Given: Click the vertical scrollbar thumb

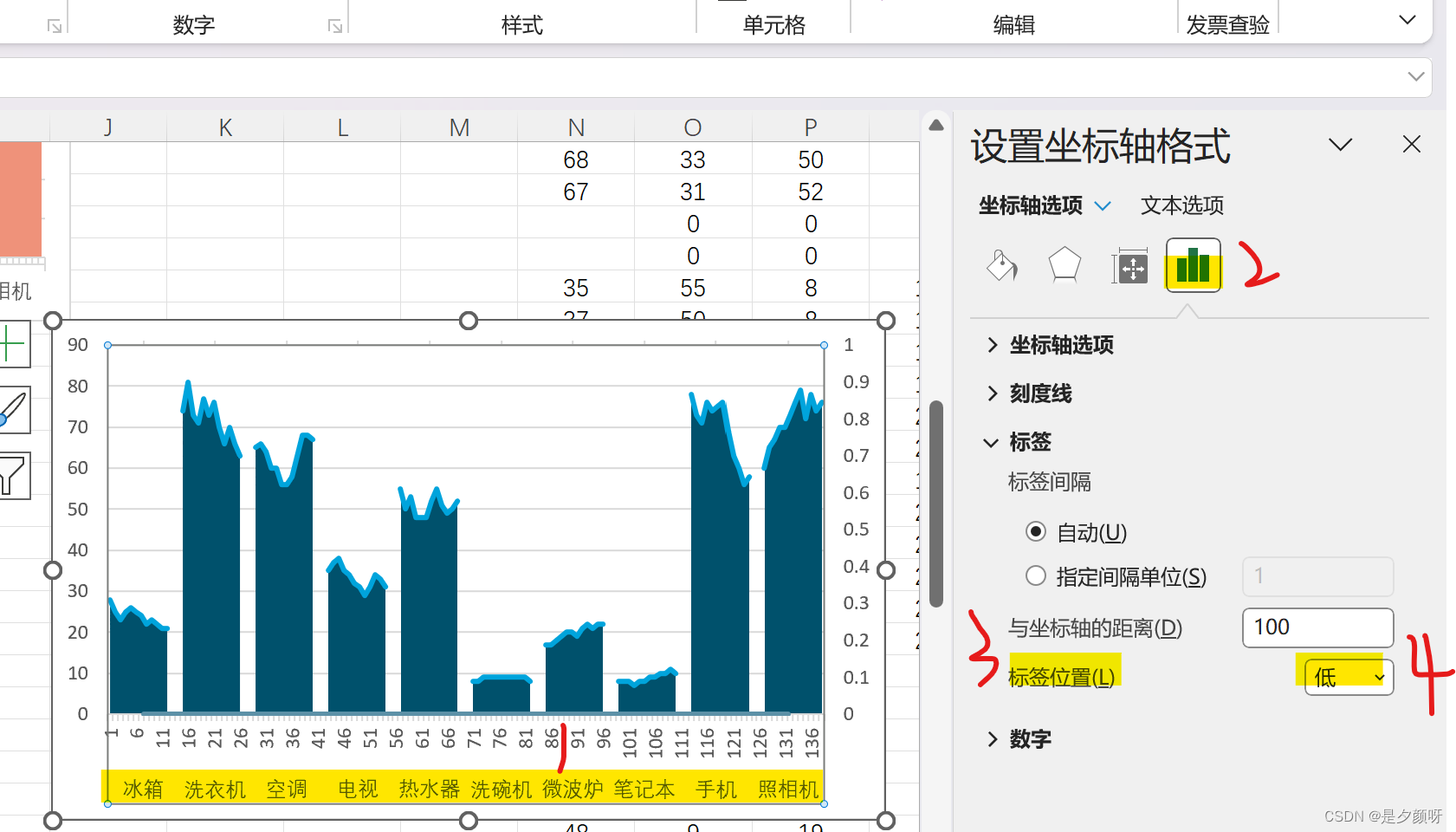Looking at the screenshot, I should tap(936, 504).
